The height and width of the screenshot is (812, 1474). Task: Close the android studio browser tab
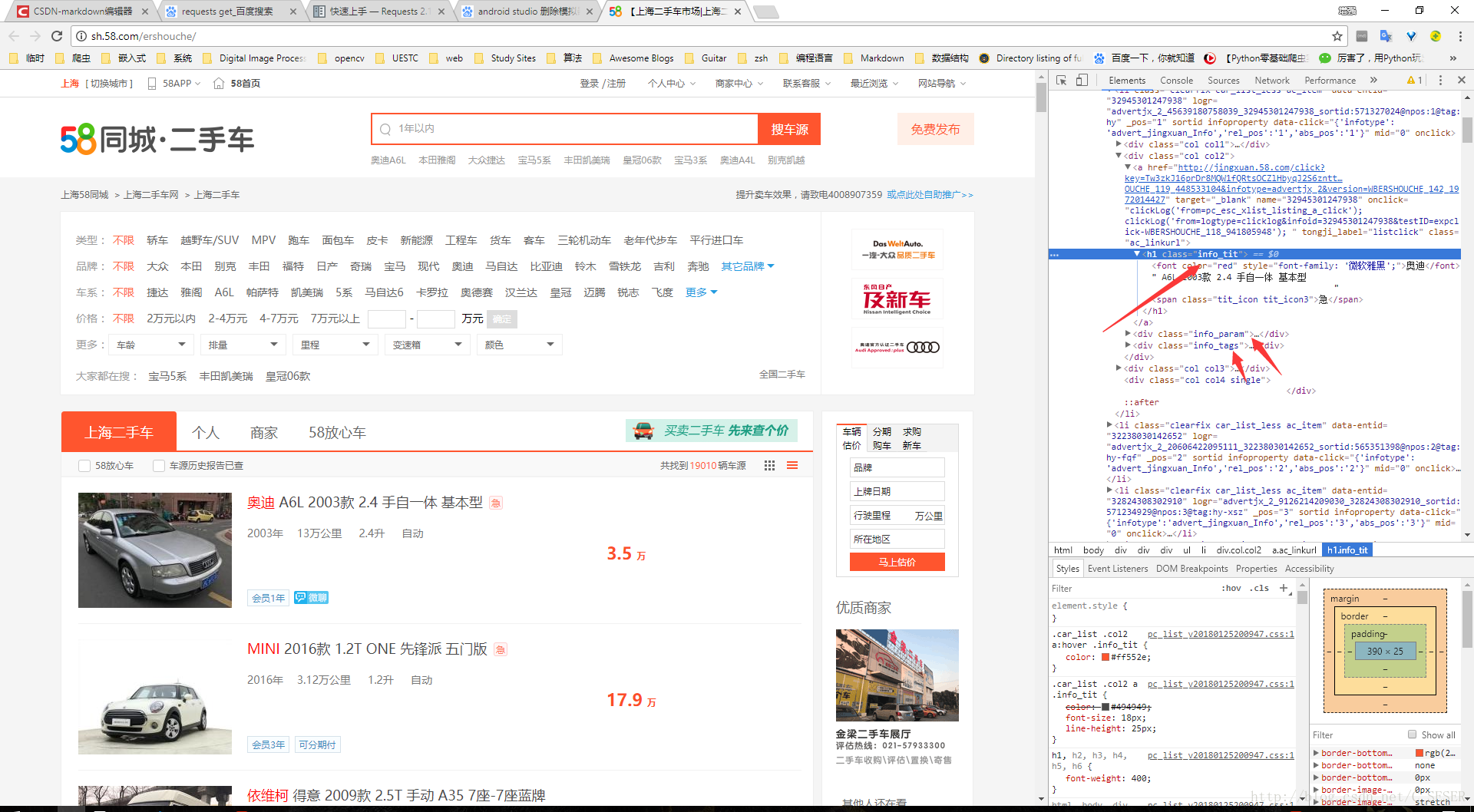tap(590, 12)
